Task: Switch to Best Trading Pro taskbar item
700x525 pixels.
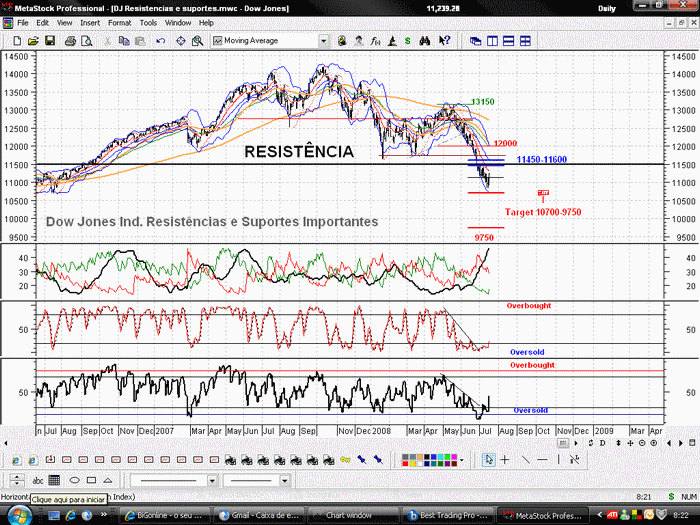Action: [x=448, y=515]
